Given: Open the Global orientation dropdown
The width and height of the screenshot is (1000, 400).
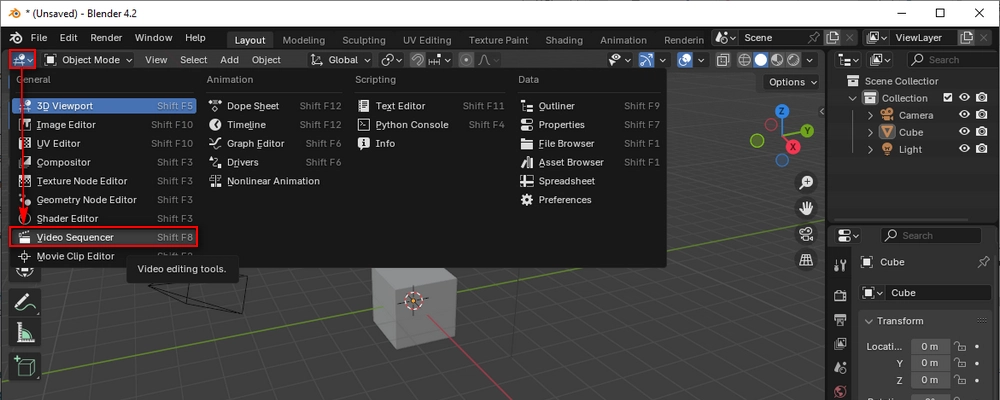Looking at the screenshot, I should (x=341, y=60).
